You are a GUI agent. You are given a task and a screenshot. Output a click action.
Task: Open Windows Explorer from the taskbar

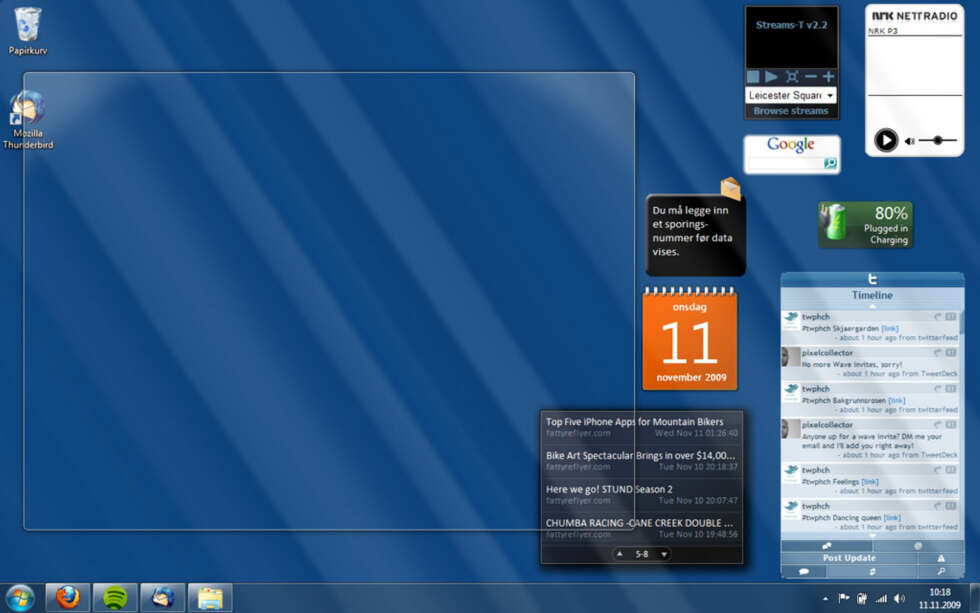pos(210,597)
